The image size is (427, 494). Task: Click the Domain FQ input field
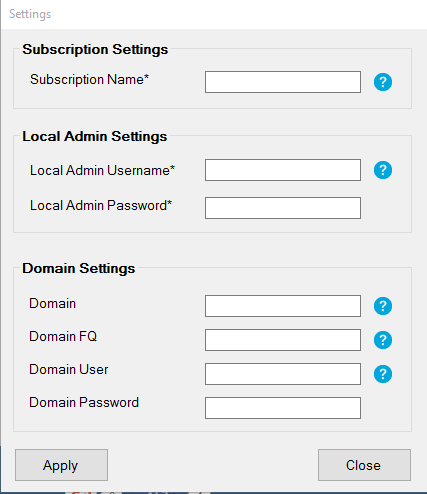(x=283, y=340)
